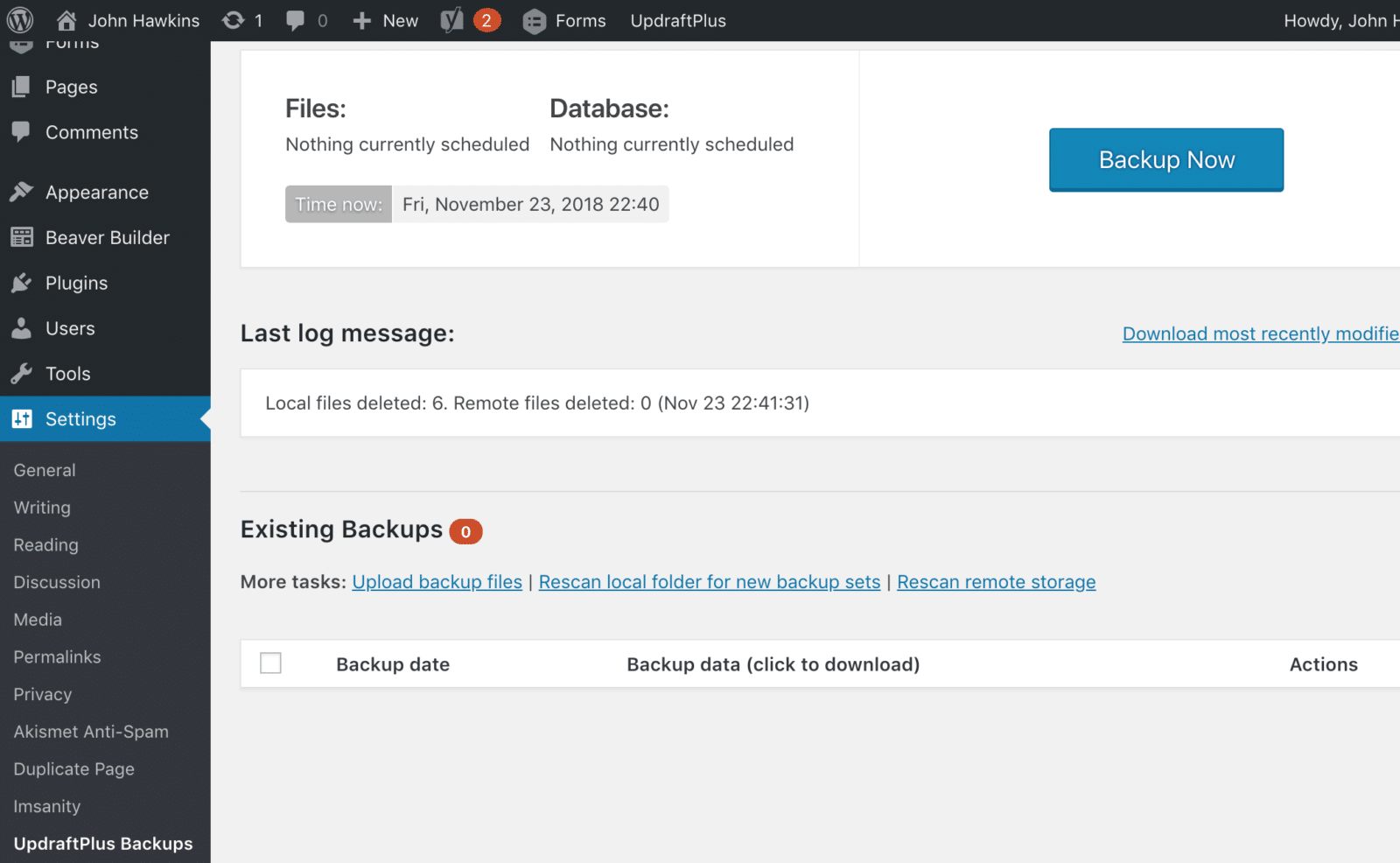Tick the select-all backups checkbox
This screenshot has height=863, width=1400.
click(271, 663)
